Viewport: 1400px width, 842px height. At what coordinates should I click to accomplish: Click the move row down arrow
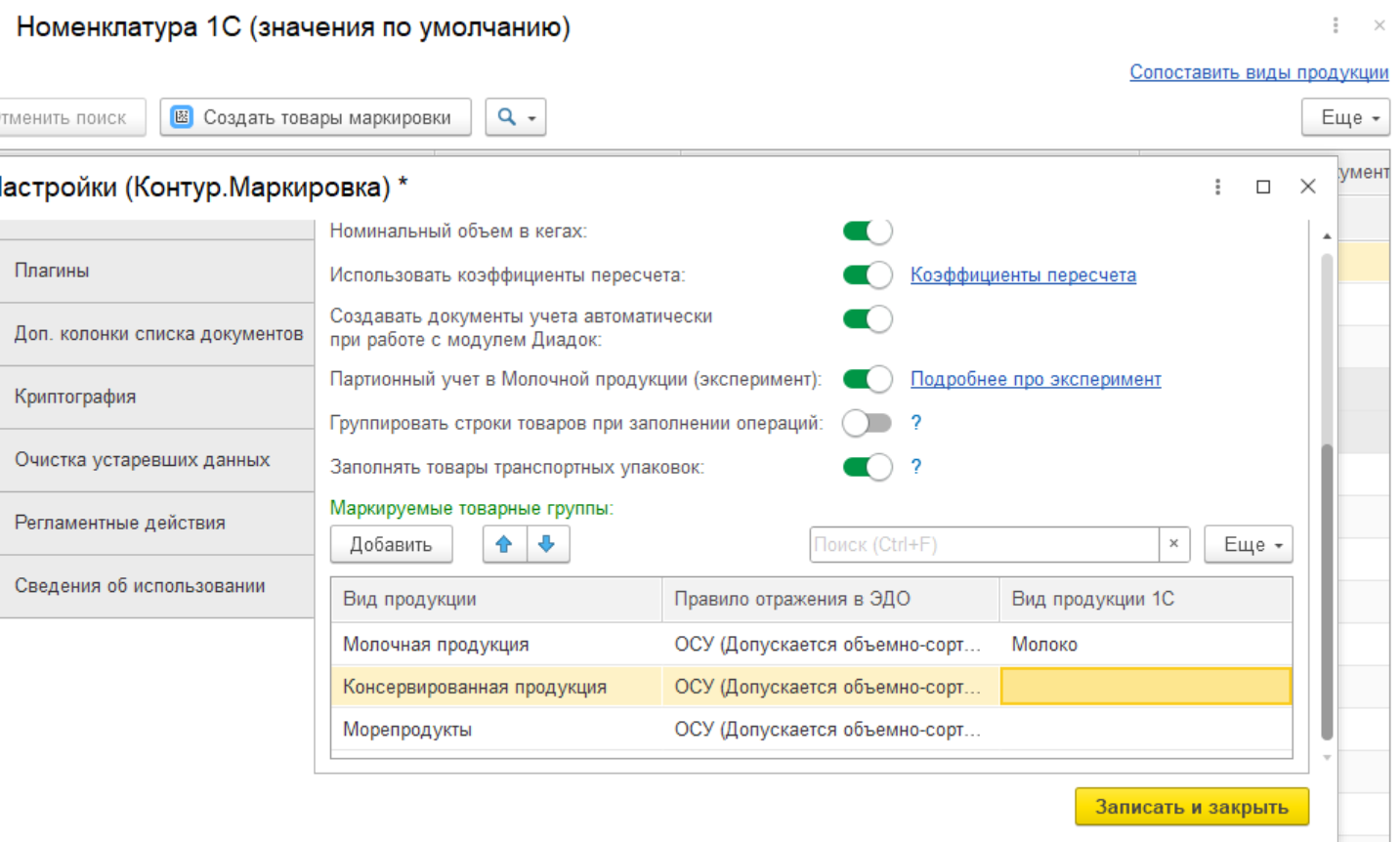coord(547,544)
